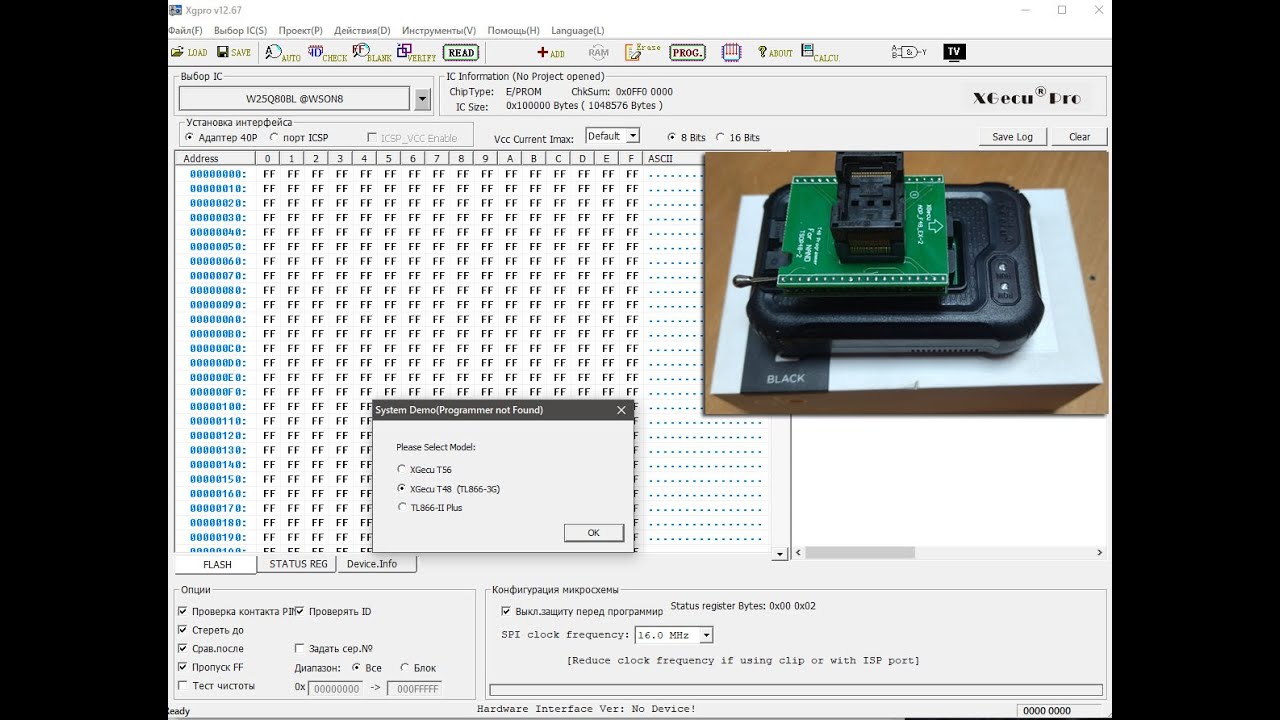
Task: Choose TL866-II Plus model option
Action: tap(402, 507)
